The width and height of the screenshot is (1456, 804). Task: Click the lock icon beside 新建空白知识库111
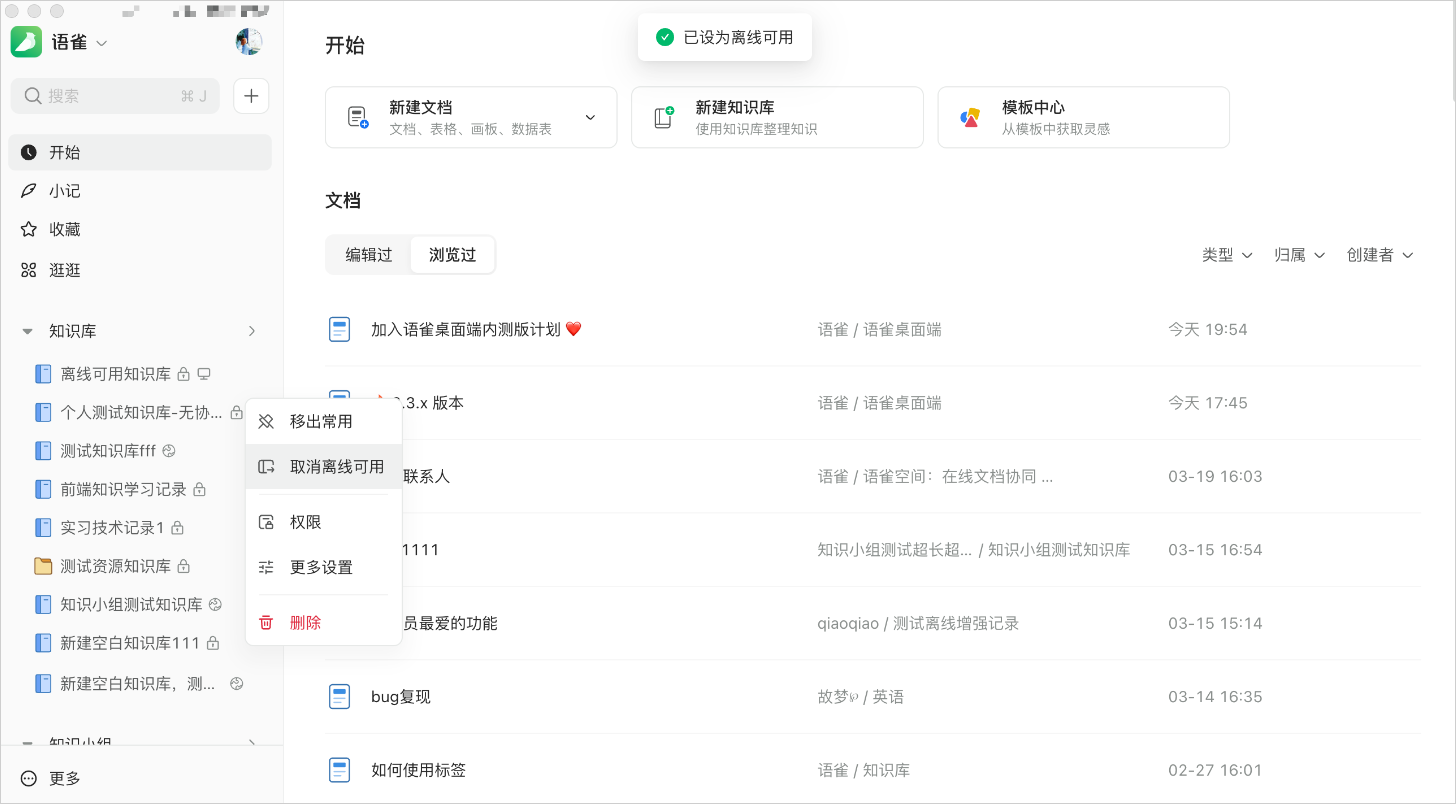212,643
